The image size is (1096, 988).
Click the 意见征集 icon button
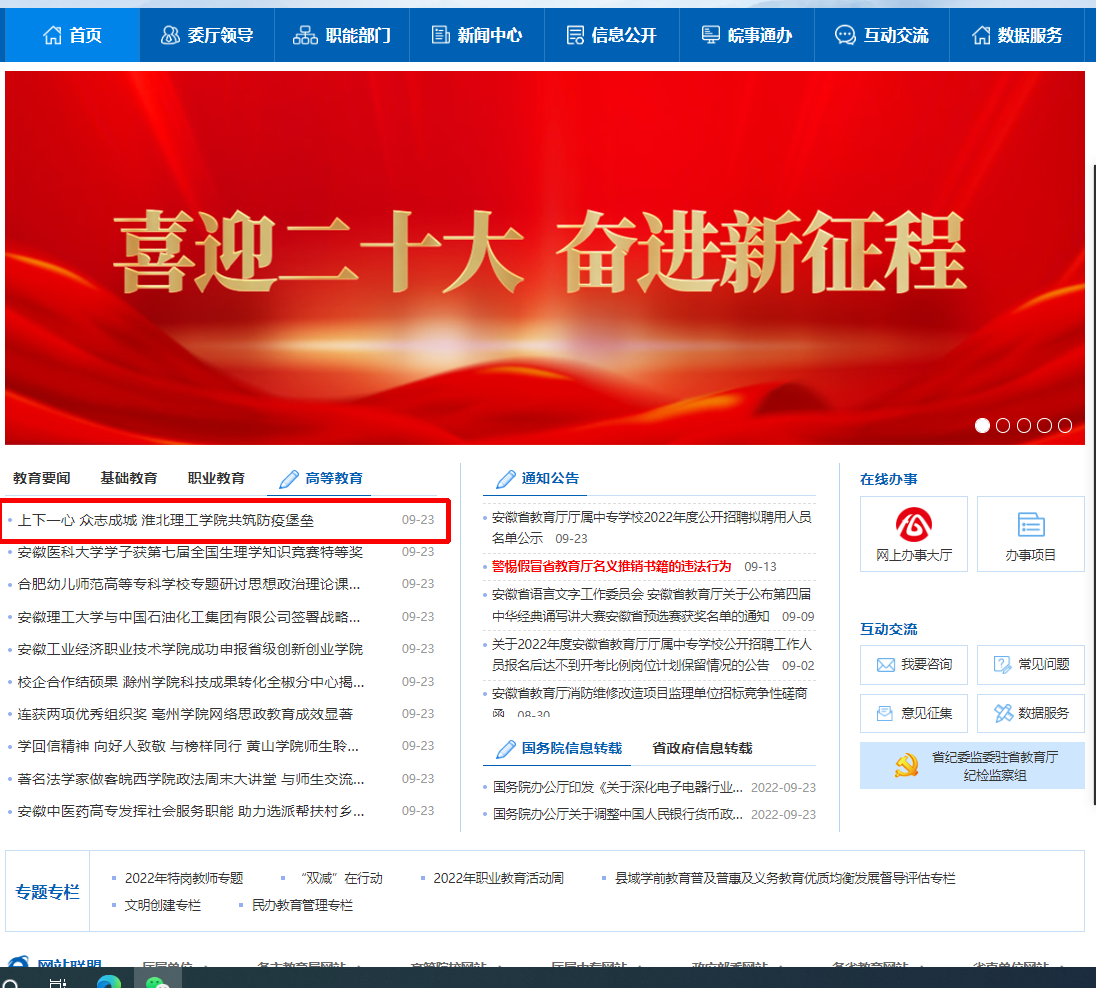coord(913,713)
